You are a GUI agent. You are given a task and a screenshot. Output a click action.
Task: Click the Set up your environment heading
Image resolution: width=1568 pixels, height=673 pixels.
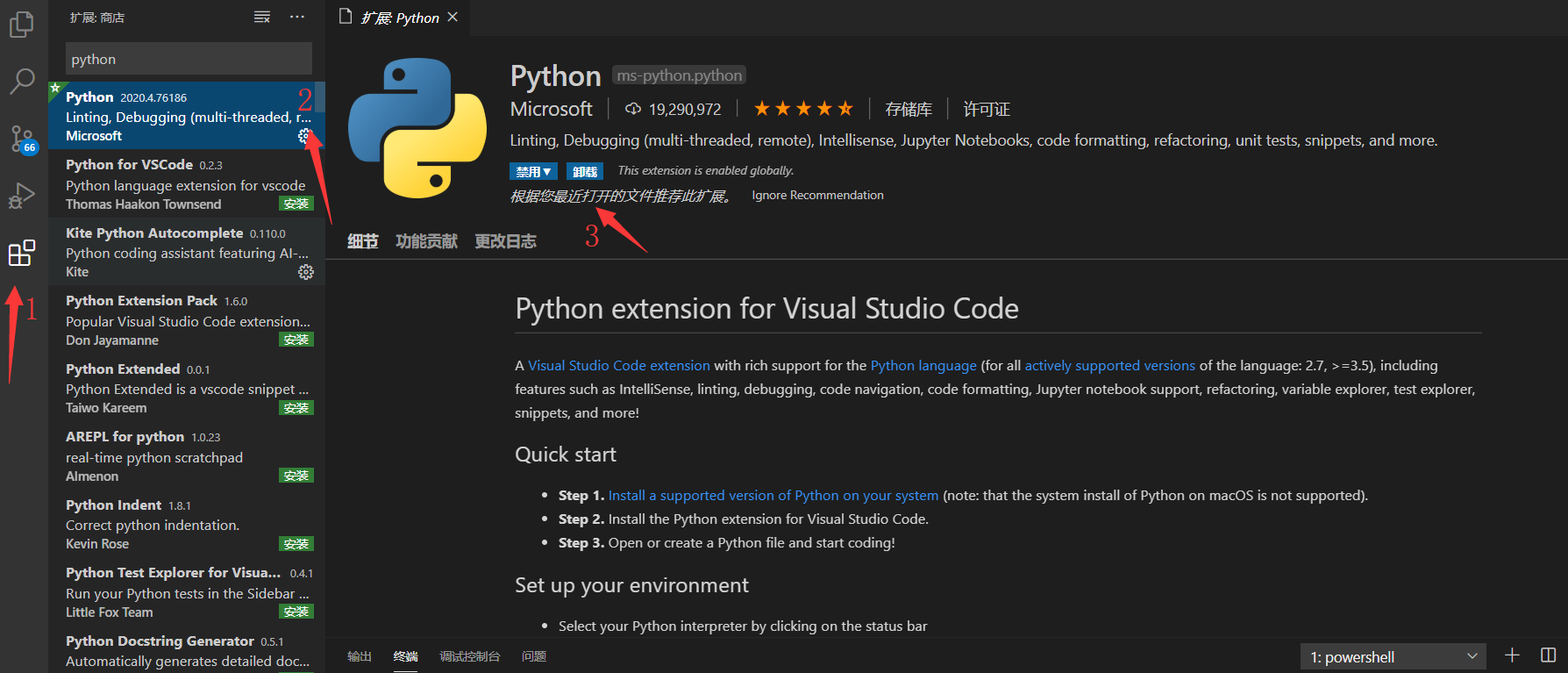tap(631, 585)
